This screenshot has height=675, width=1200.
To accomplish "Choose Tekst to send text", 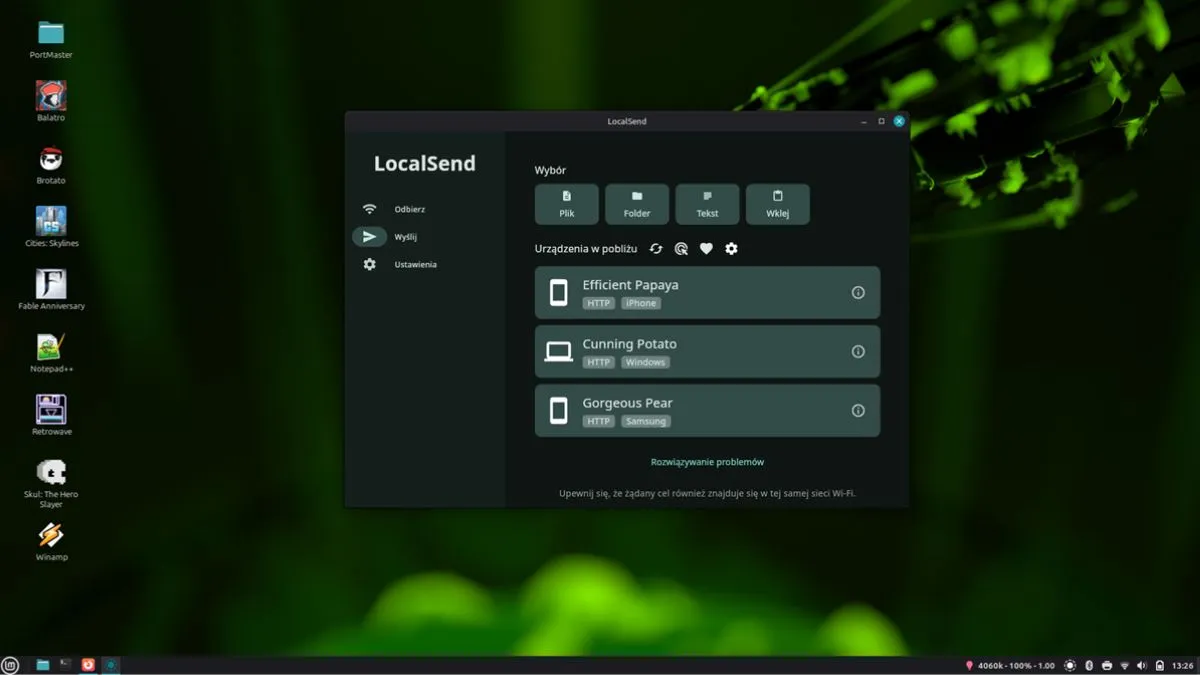I will pos(707,204).
